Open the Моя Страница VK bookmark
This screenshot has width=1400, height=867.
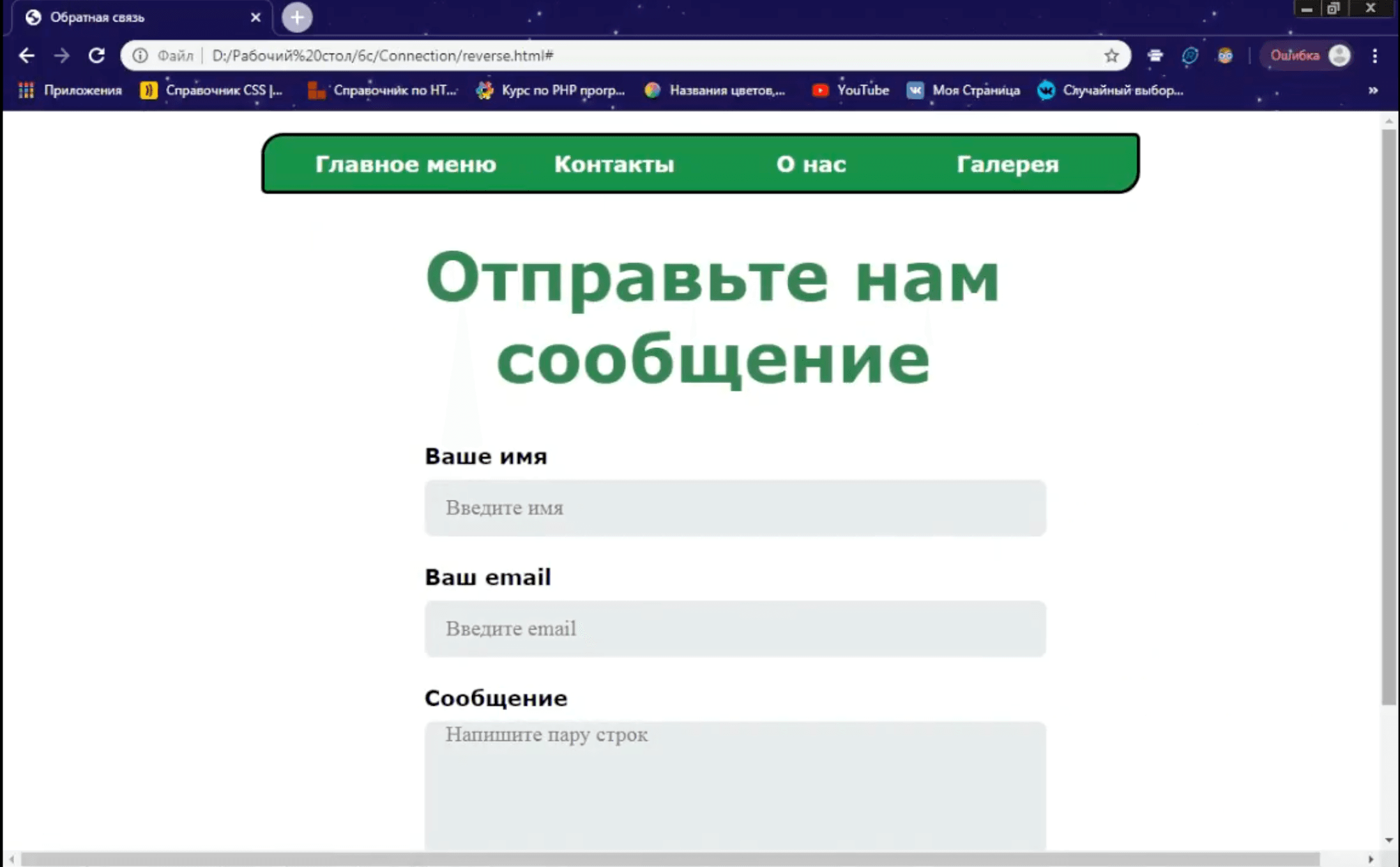pos(963,90)
